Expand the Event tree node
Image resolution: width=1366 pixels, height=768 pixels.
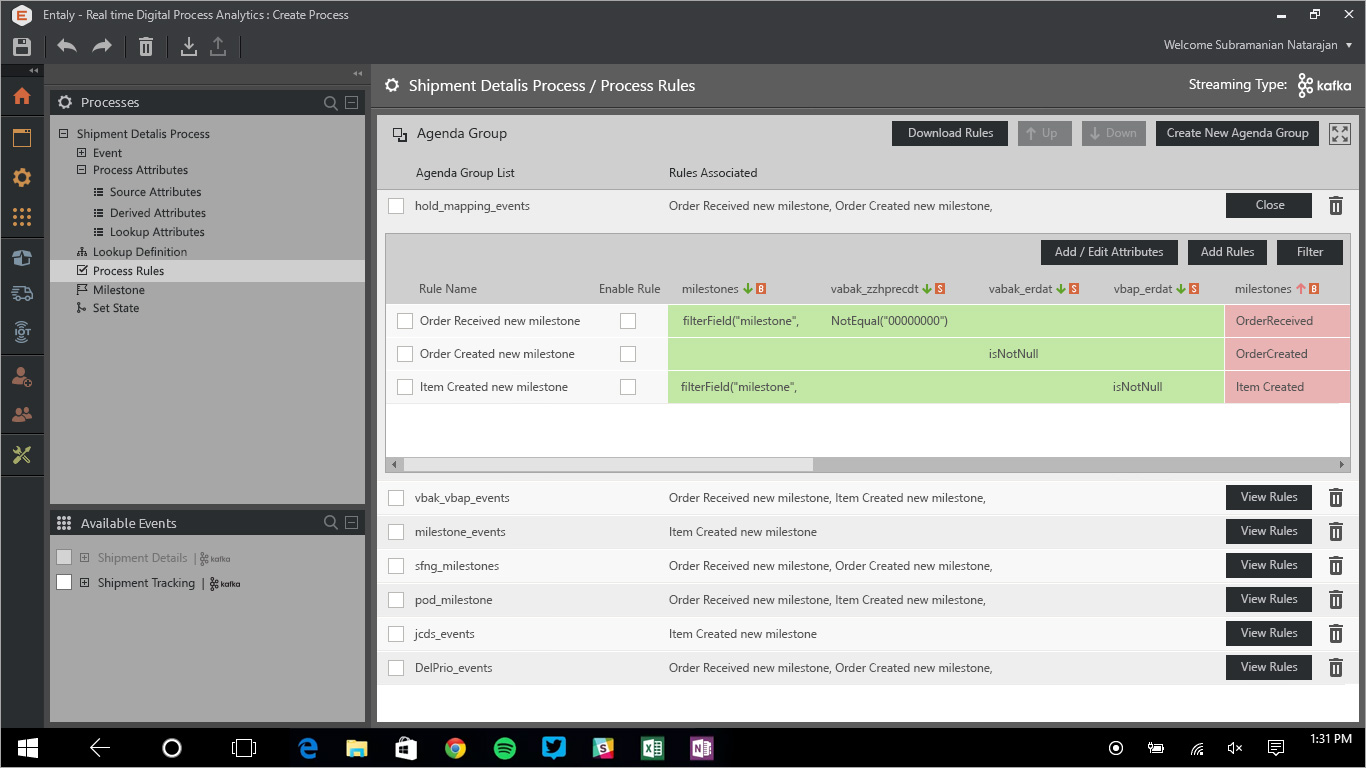coord(82,153)
